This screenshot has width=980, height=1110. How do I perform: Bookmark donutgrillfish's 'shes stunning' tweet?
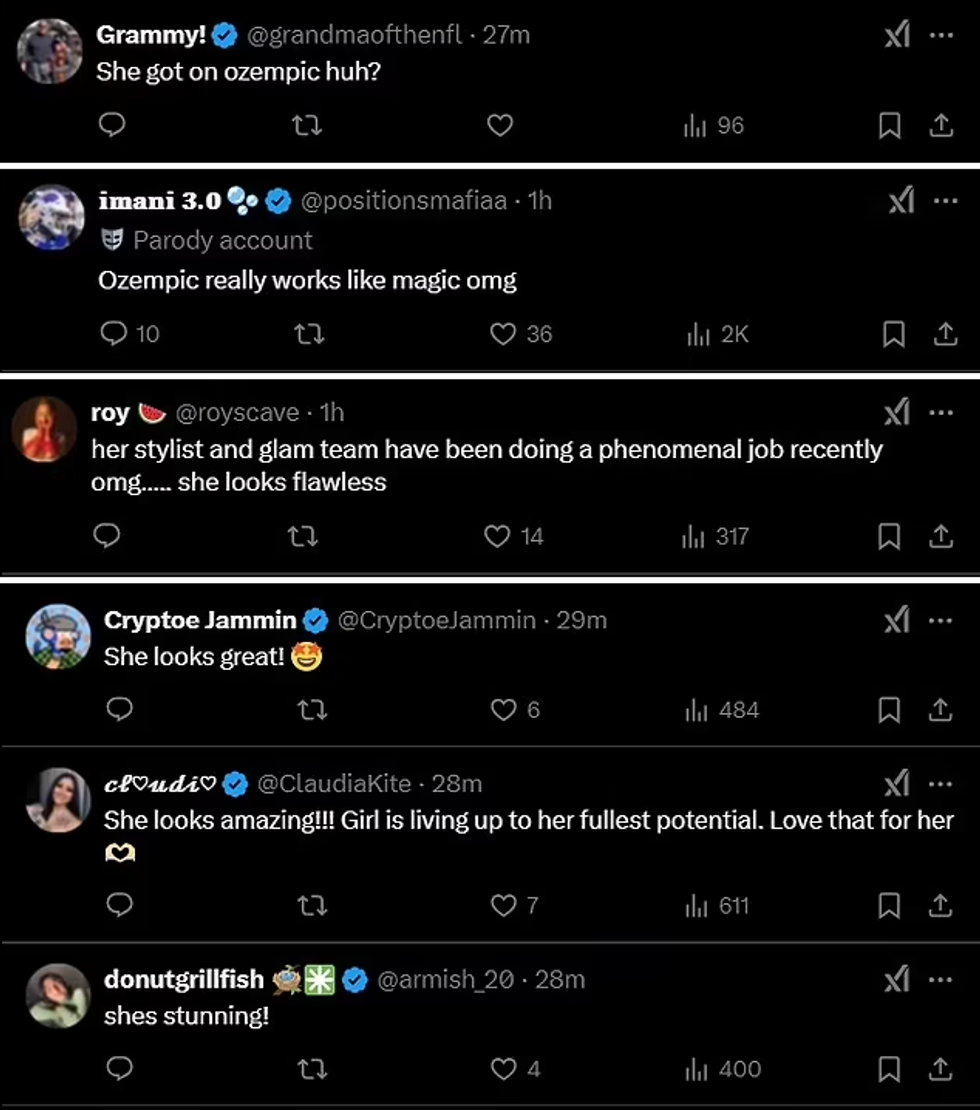point(889,1070)
